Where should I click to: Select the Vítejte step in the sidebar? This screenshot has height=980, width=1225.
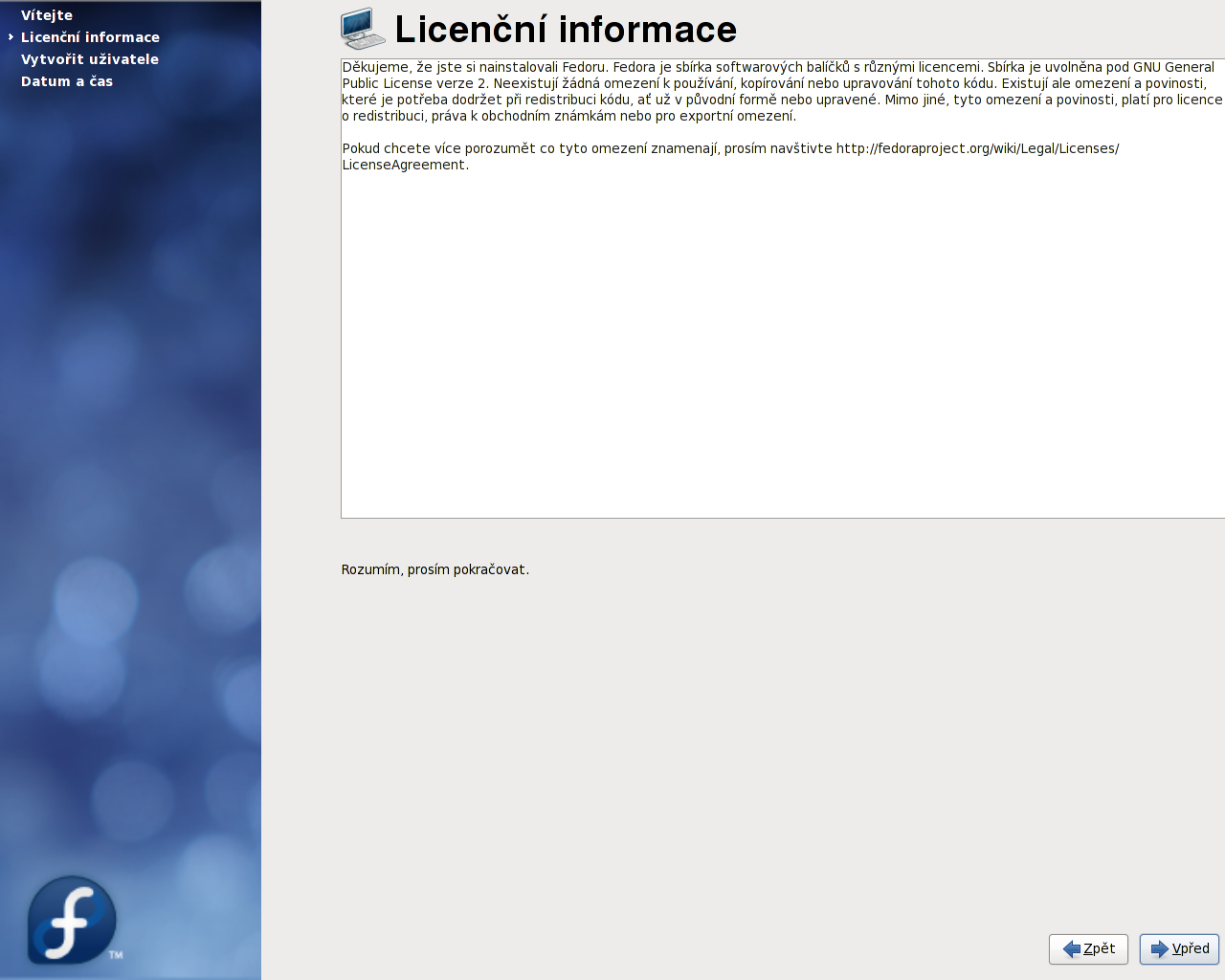coord(47,15)
